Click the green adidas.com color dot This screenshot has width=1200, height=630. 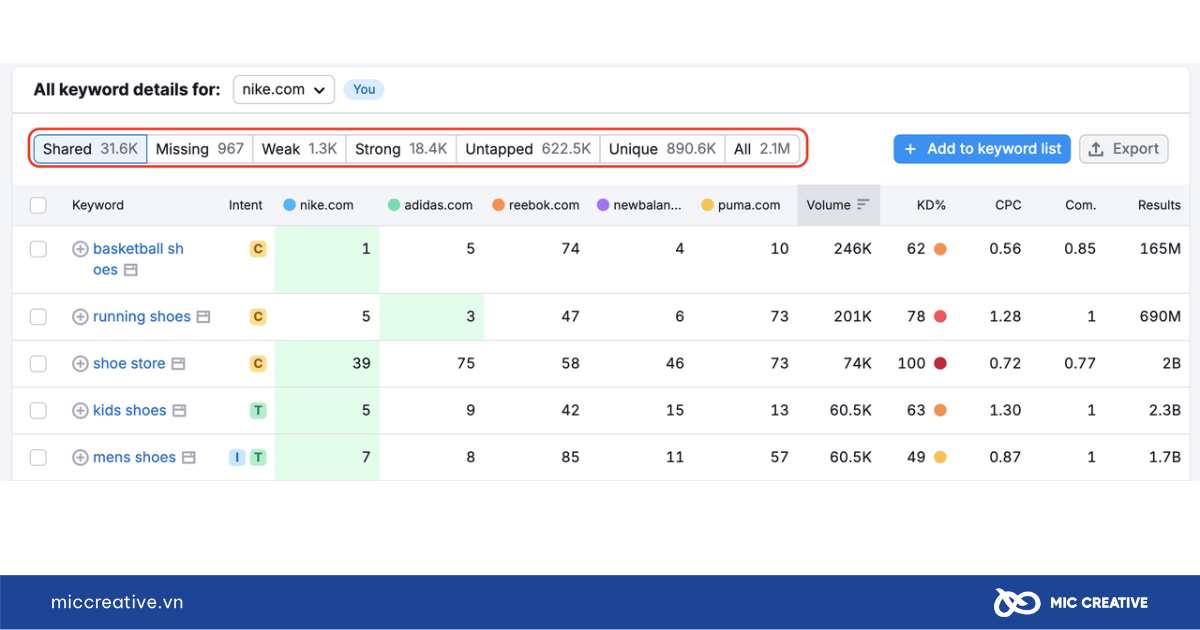(394, 205)
